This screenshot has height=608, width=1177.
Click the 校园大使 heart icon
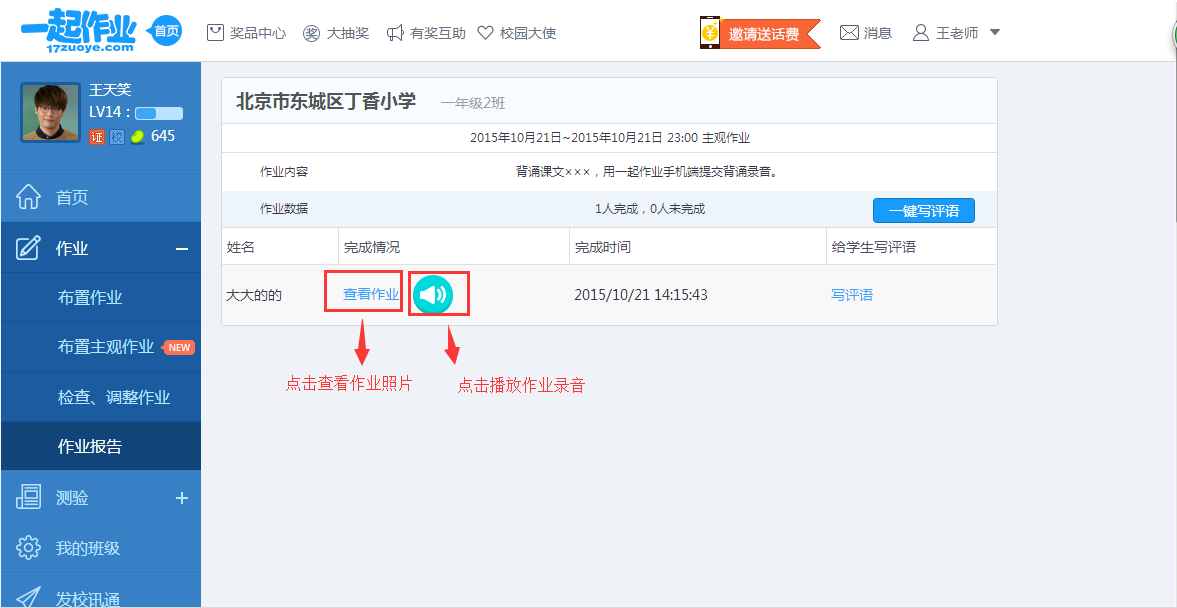[x=486, y=33]
